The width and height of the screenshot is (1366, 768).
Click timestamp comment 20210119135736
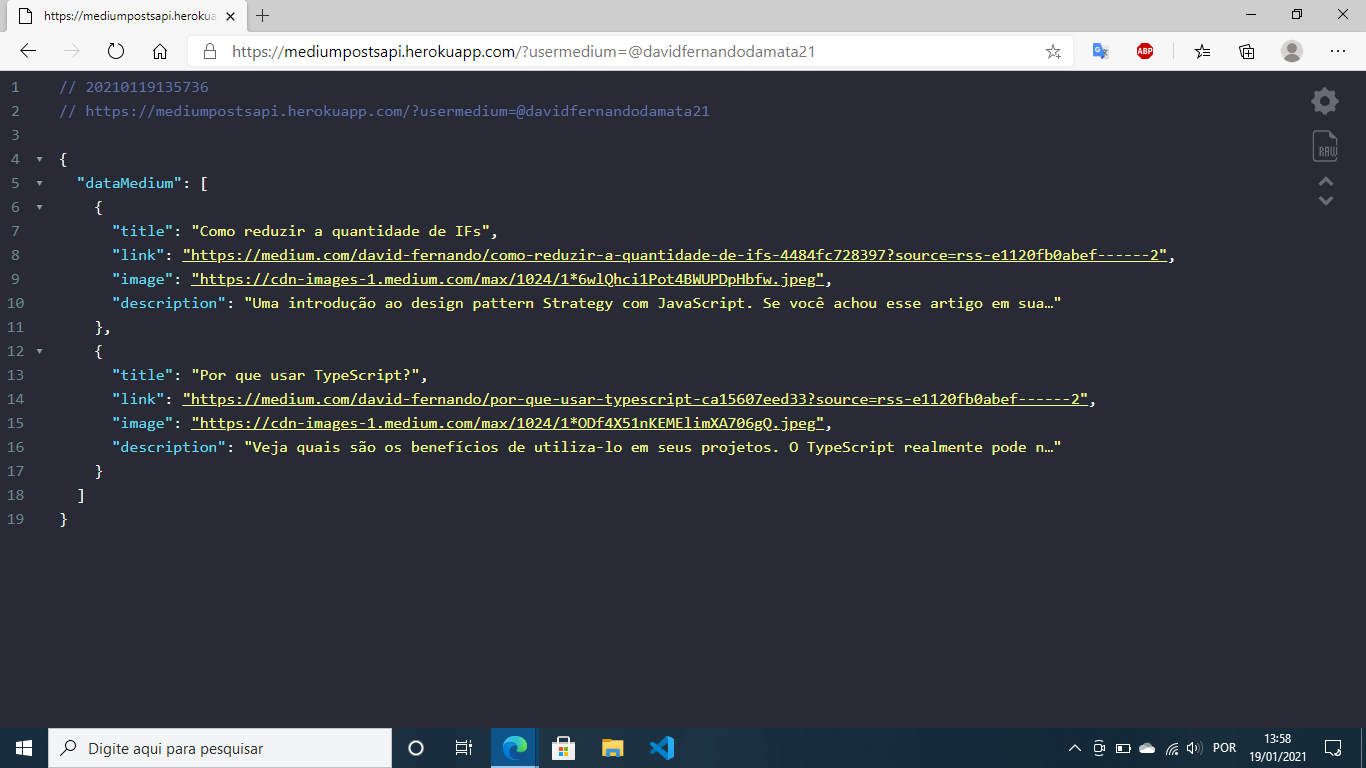click(134, 87)
